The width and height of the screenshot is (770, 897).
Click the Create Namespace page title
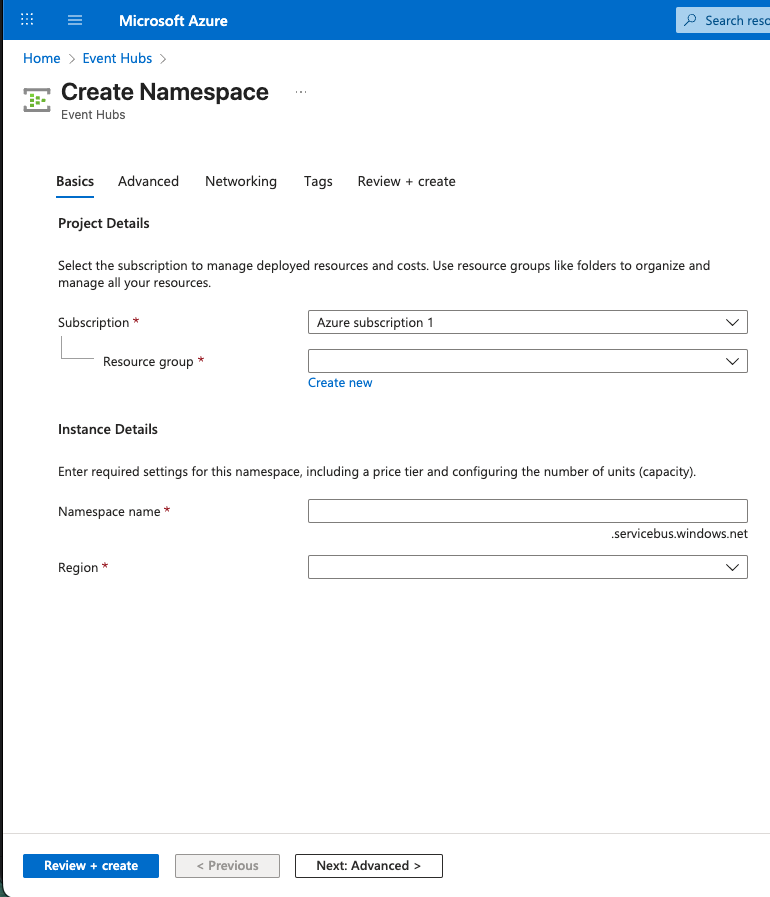click(165, 92)
